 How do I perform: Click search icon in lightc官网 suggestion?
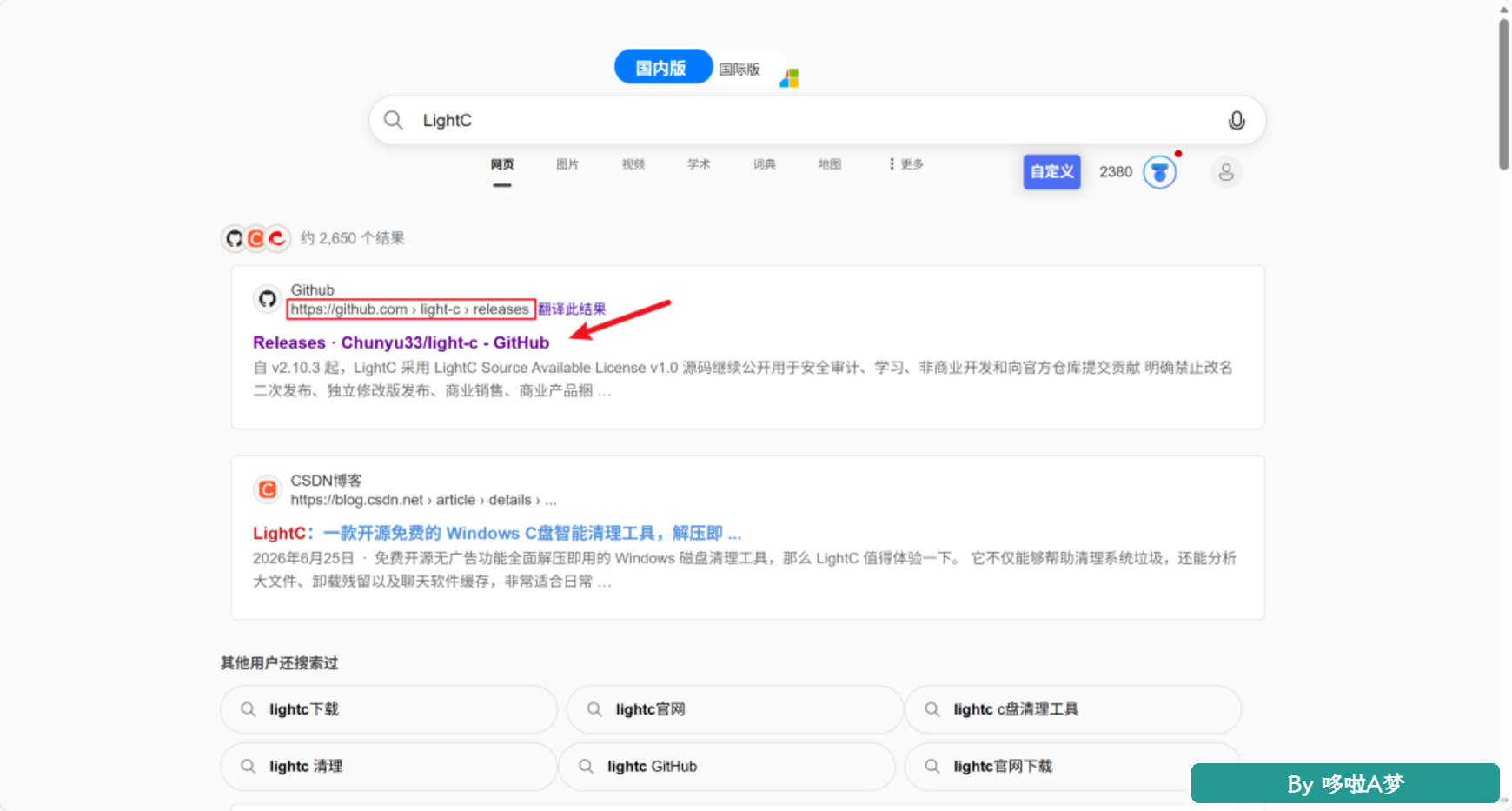[x=594, y=709]
